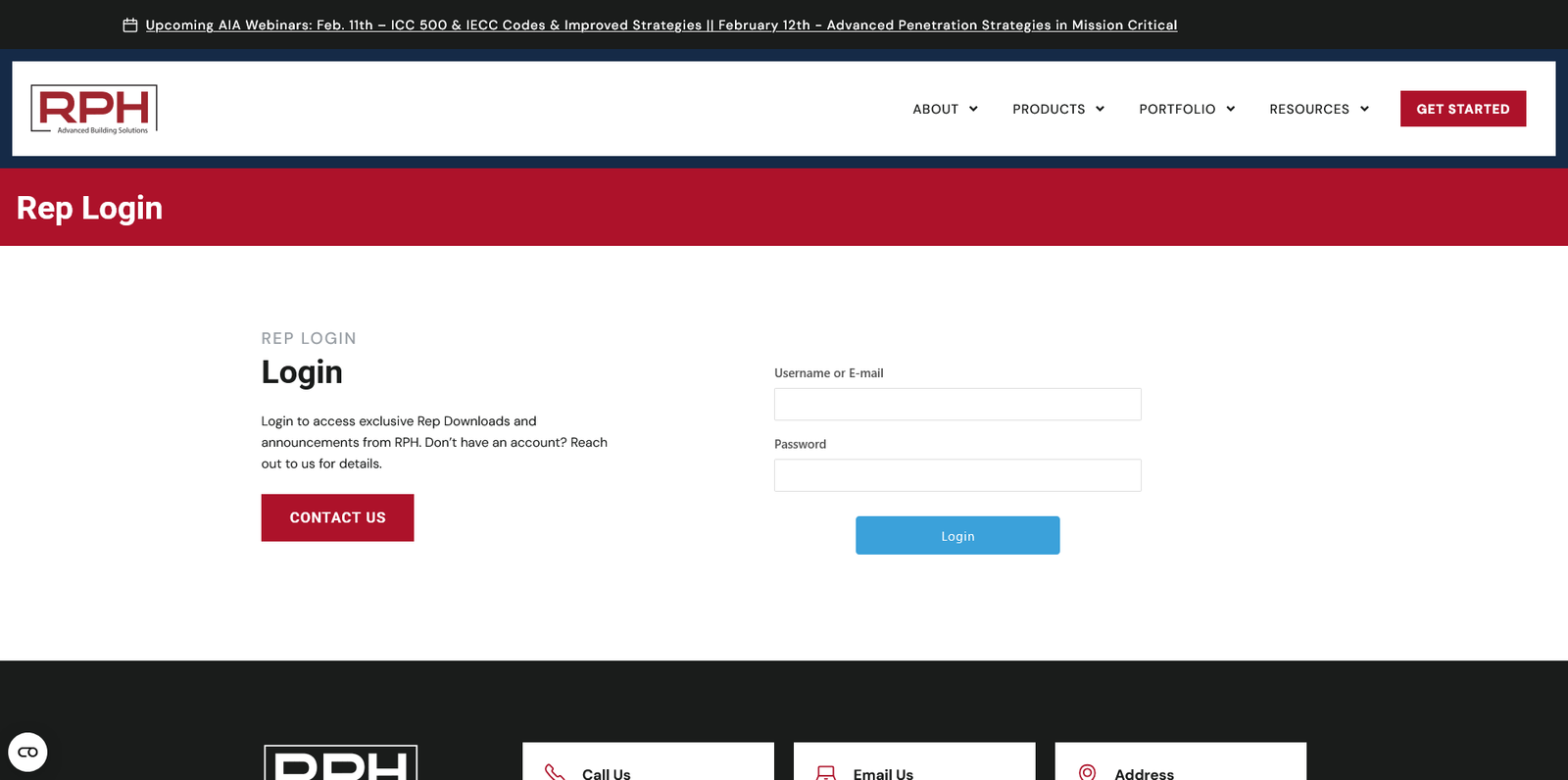Expand the Portfolio dropdown arrow
The width and height of the screenshot is (1568, 780).
[1230, 109]
